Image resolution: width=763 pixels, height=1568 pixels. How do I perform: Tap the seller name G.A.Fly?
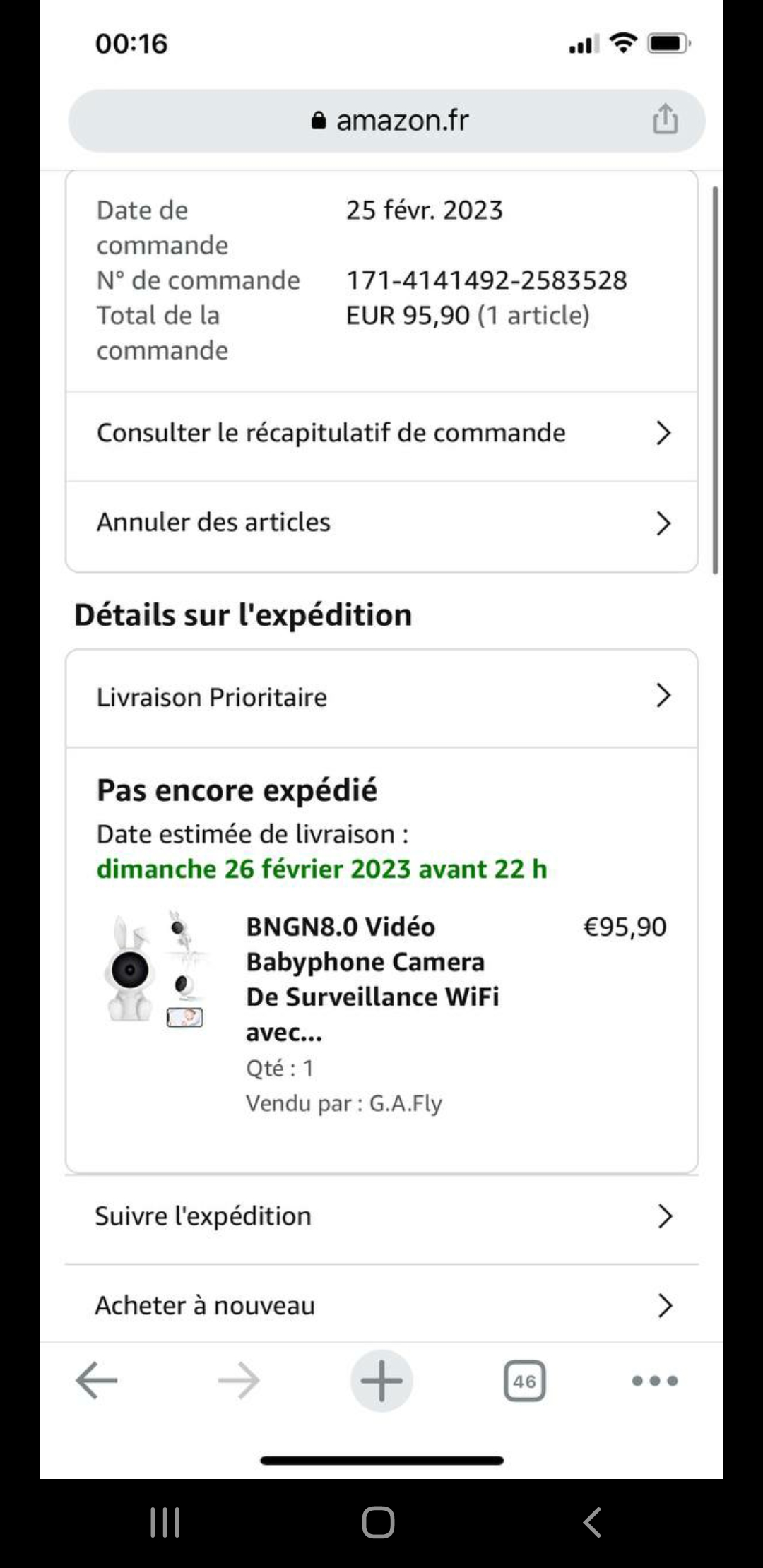(x=405, y=1103)
